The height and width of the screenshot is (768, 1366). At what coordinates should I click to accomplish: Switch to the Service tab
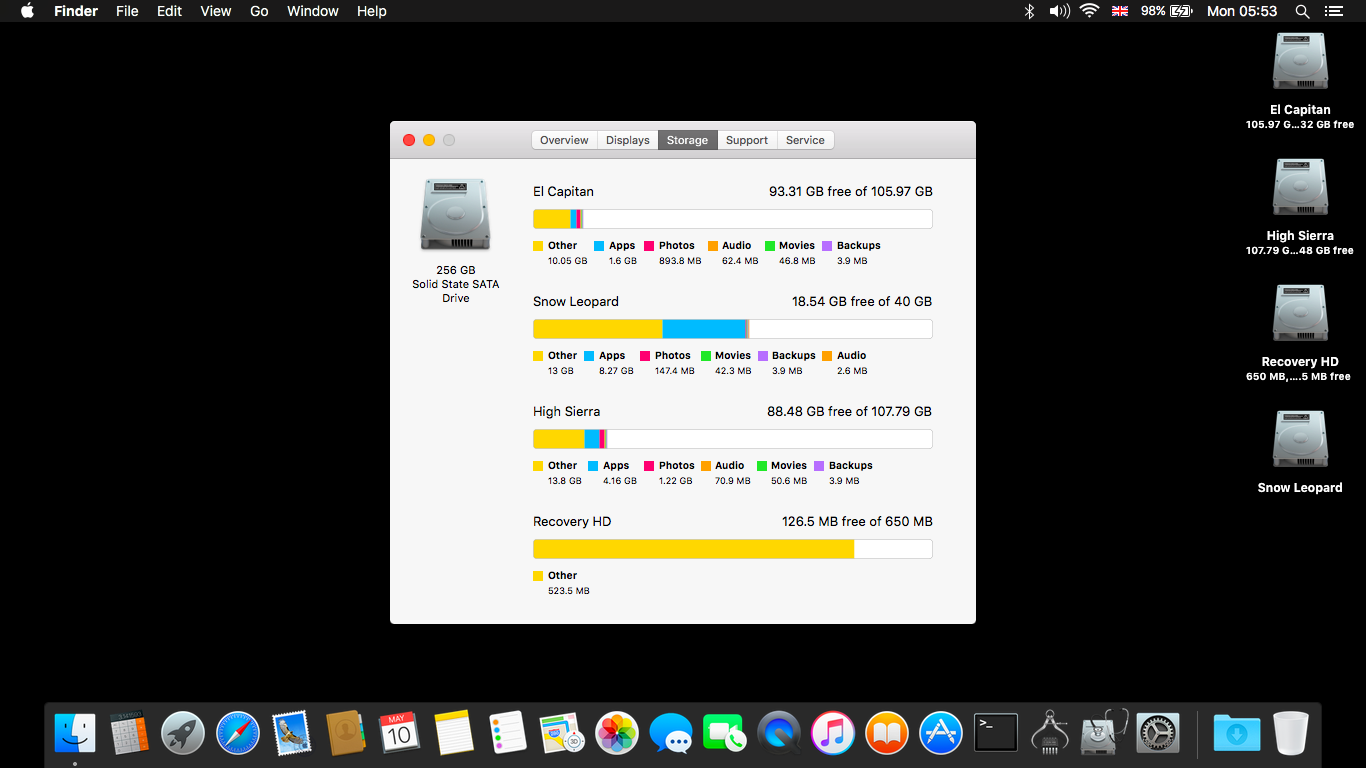(805, 140)
